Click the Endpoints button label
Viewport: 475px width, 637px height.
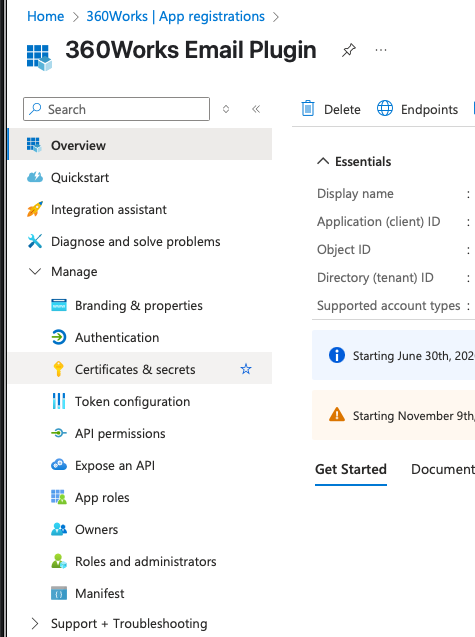click(429, 109)
